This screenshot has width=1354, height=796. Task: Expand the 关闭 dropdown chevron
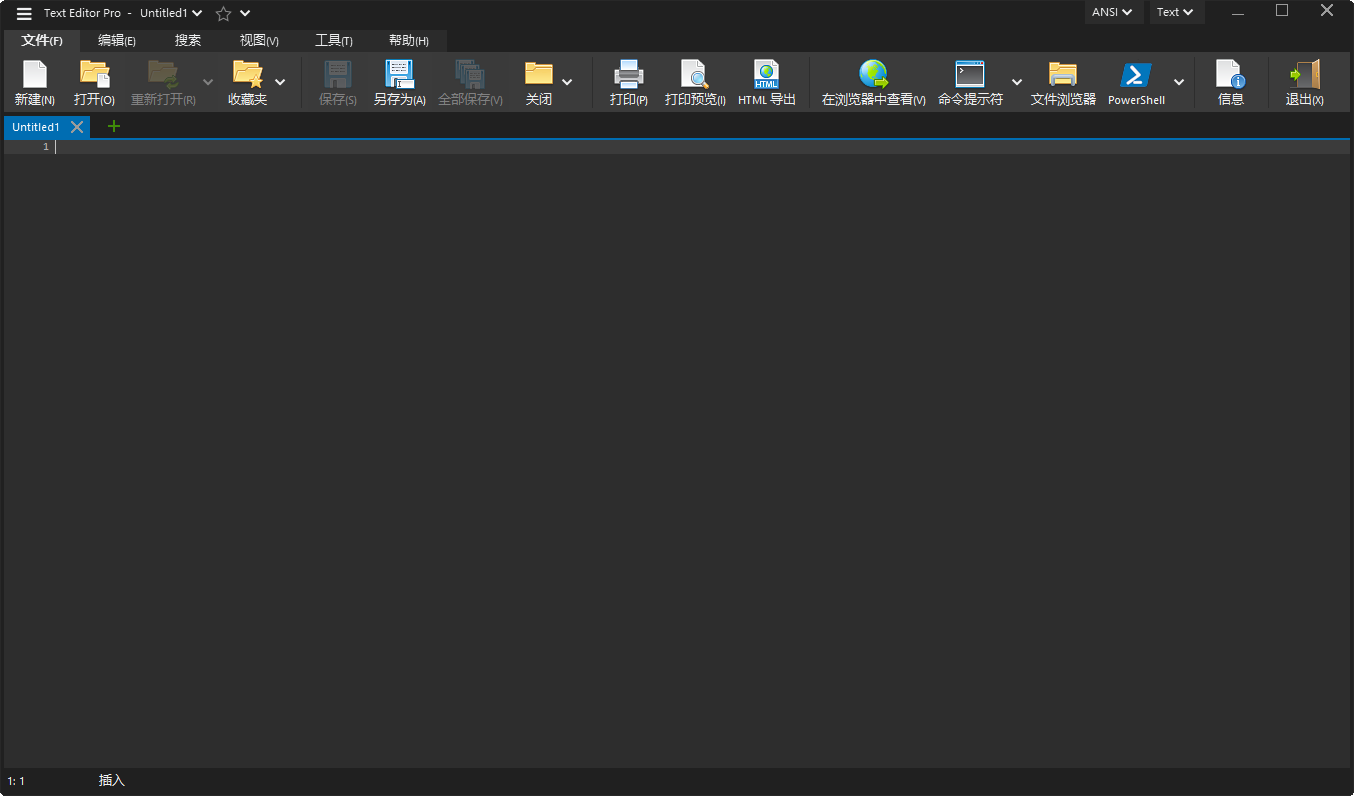tap(567, 84)
